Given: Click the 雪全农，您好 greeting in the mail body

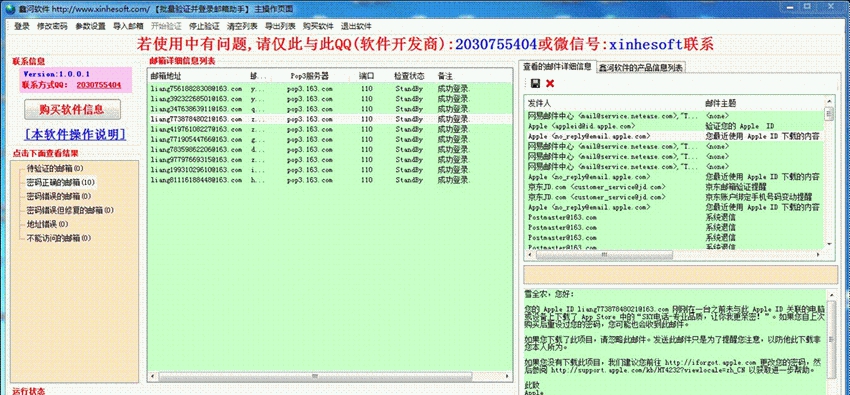Looking at the screenshot, I should (x=549, y=294).
